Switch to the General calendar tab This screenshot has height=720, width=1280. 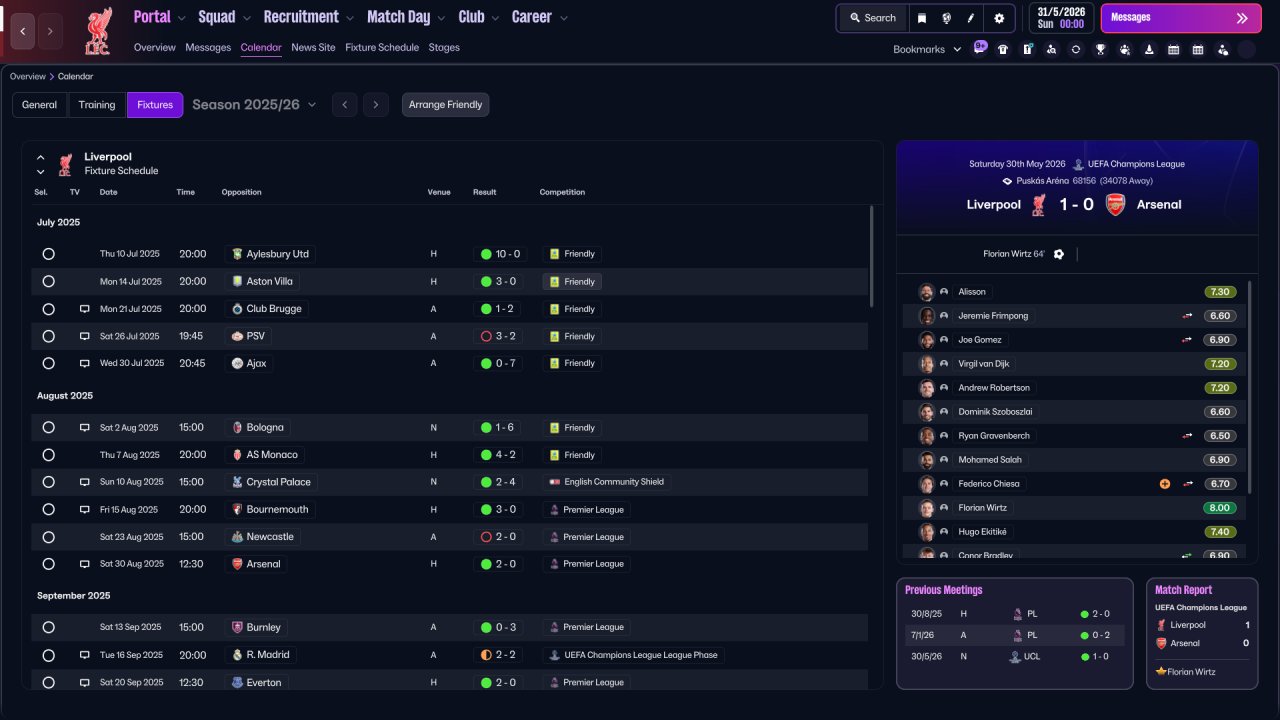[40, 105]
